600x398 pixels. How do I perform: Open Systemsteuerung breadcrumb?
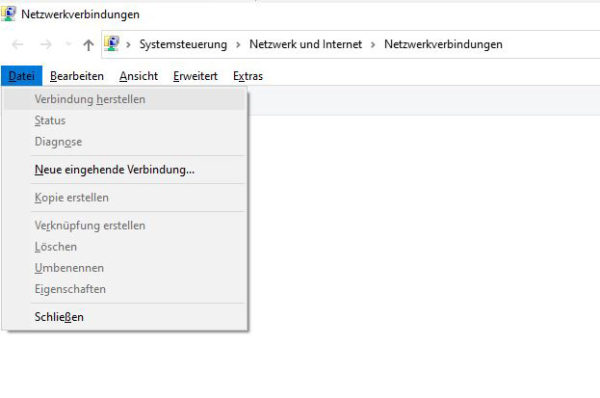(183, 44)
